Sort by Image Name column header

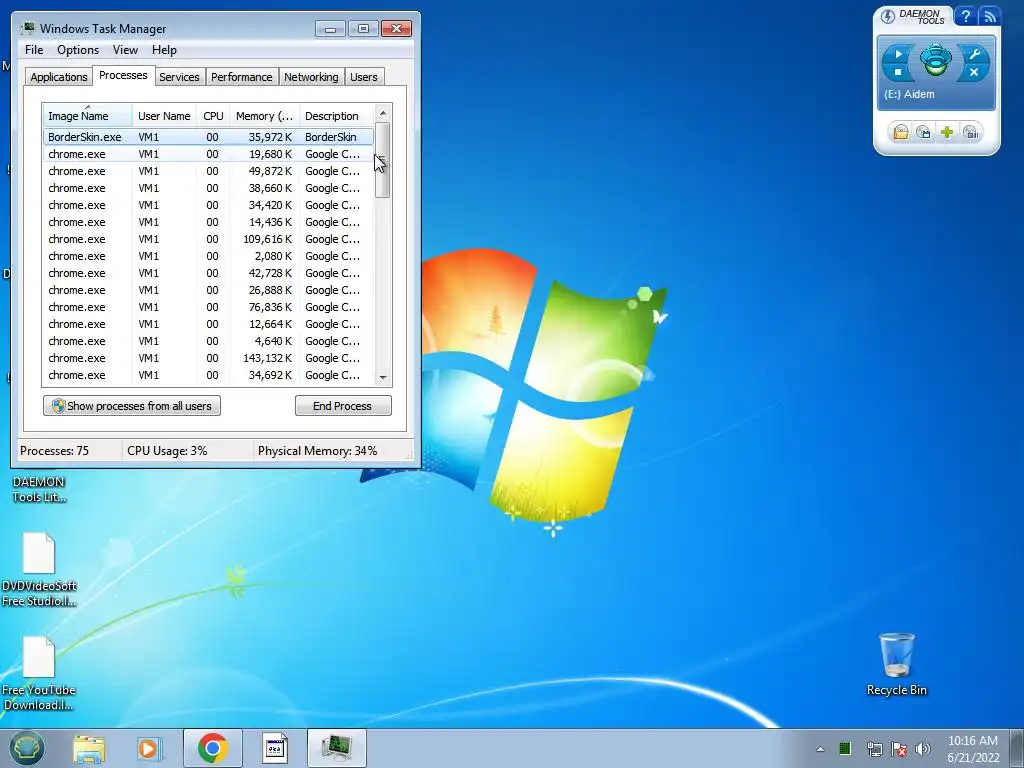(x=88, y=116)
